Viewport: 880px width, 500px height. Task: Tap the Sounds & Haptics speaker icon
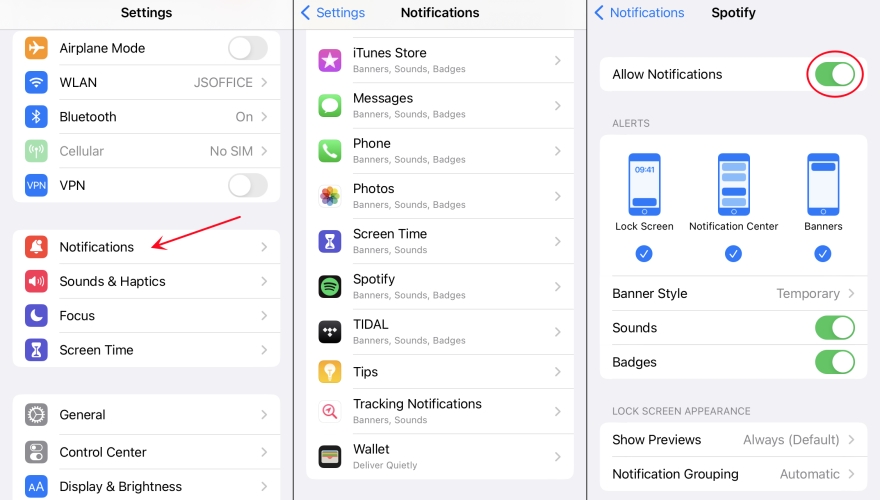coord(36,281)
